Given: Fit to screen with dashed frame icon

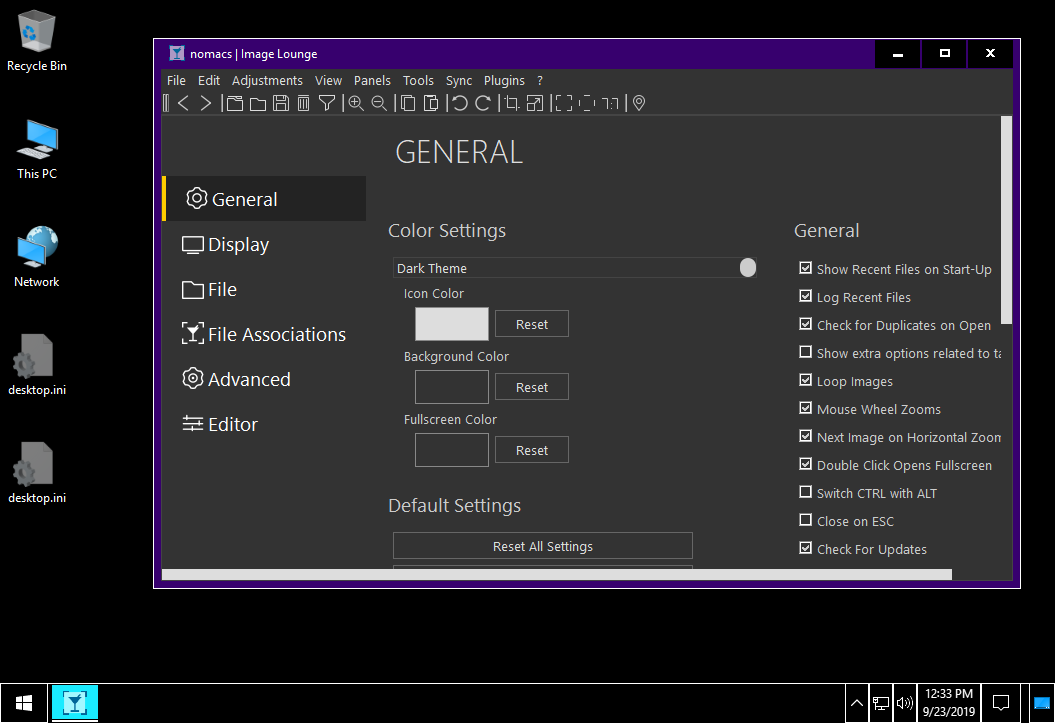Looking at the screenshot, I should tap(587, 103).
